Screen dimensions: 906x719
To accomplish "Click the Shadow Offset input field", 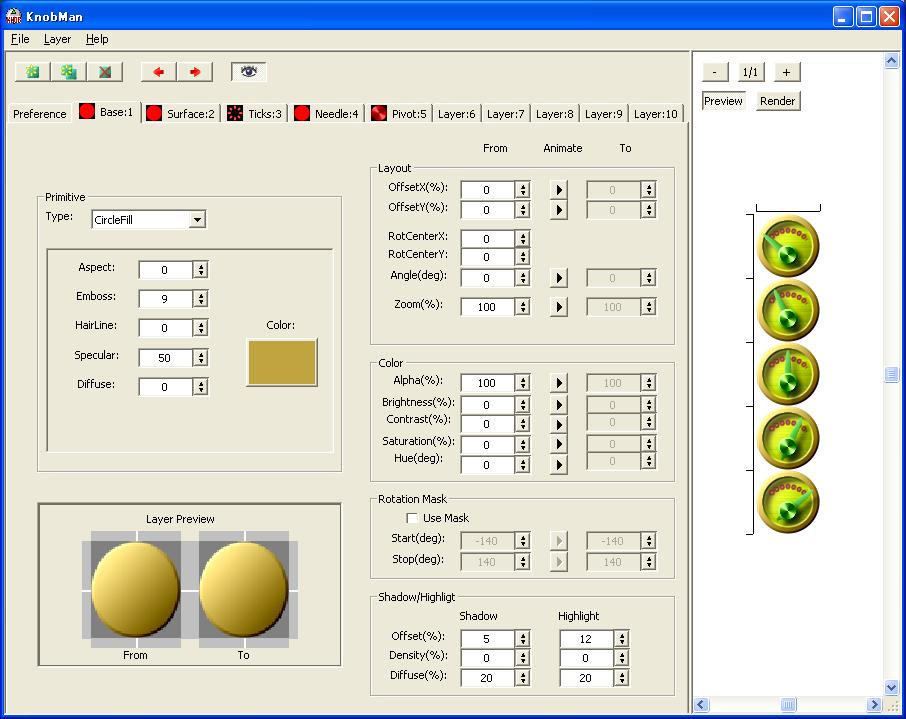I will point(486,639).
